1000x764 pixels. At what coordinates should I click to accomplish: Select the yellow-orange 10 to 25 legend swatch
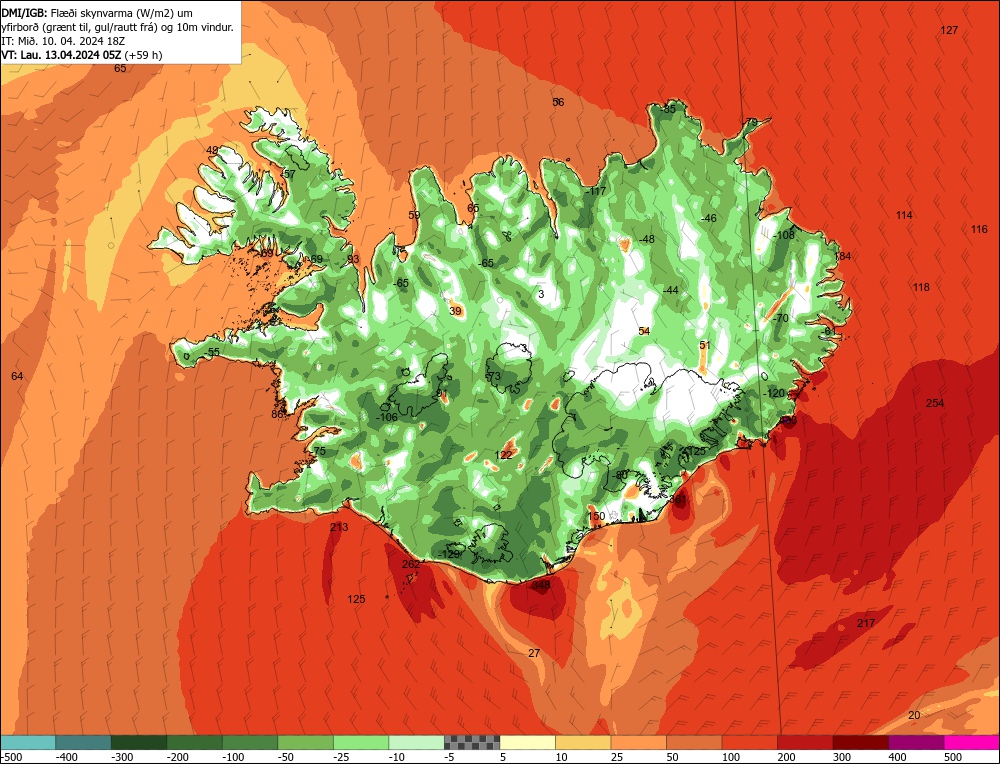(x=583, y=742)
